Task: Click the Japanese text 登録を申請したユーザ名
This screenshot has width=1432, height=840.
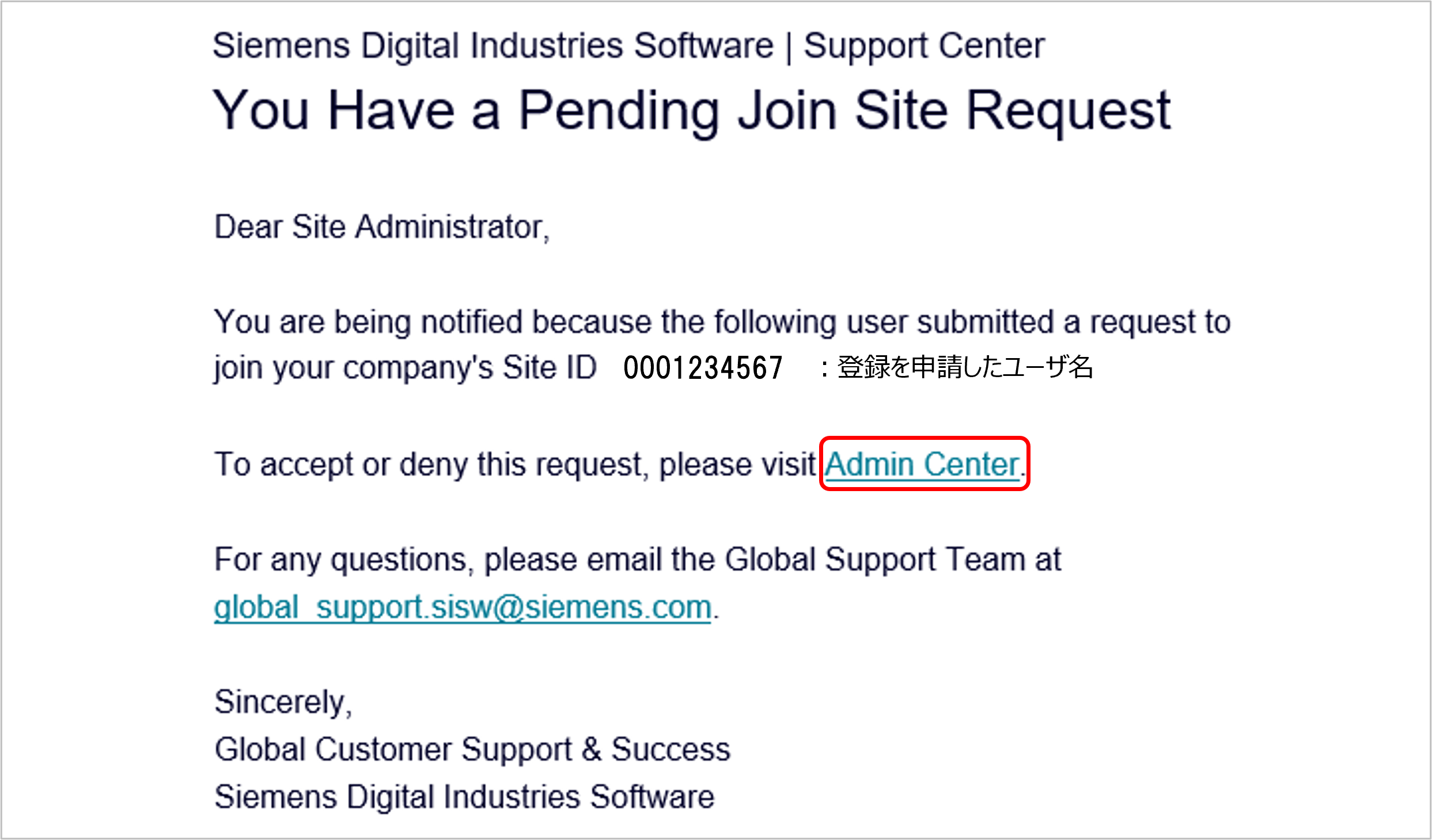Action: tap(965, 367)
